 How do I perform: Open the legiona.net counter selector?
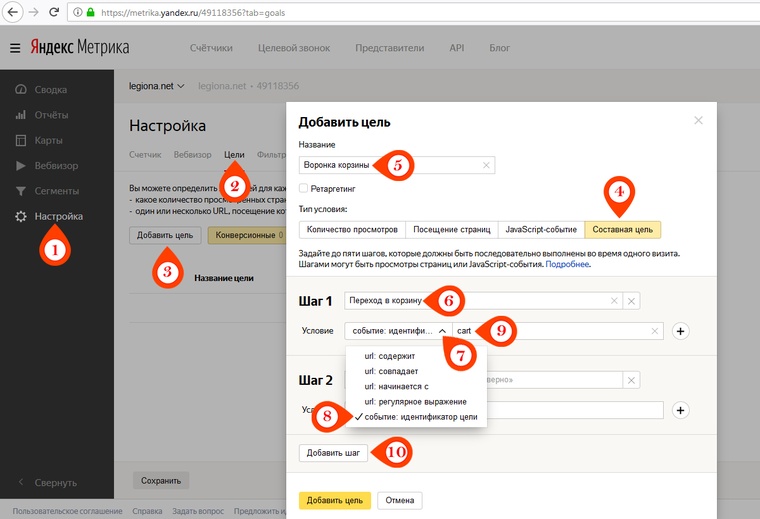coord(157,86)
